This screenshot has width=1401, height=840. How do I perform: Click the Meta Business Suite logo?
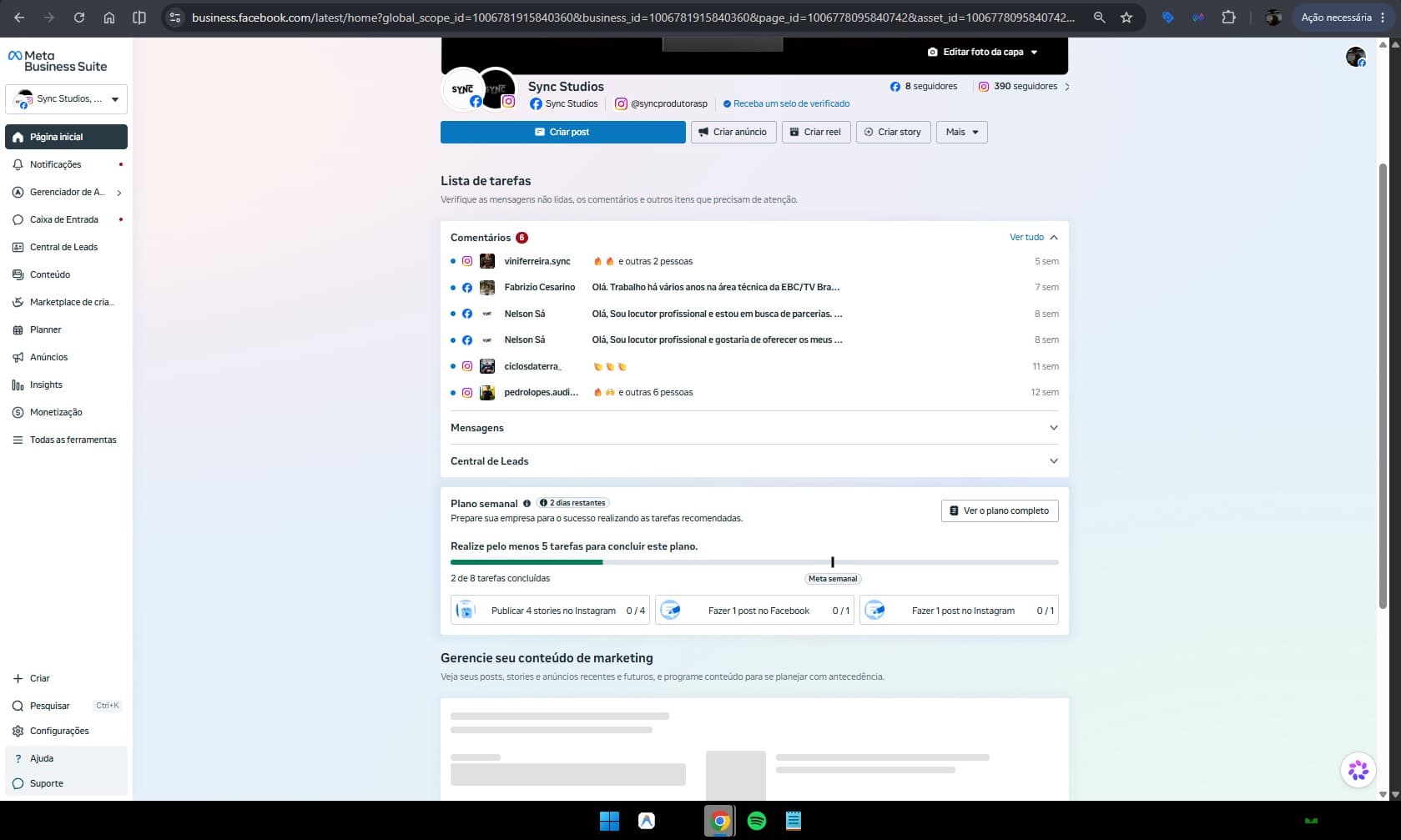coord(58,61)
